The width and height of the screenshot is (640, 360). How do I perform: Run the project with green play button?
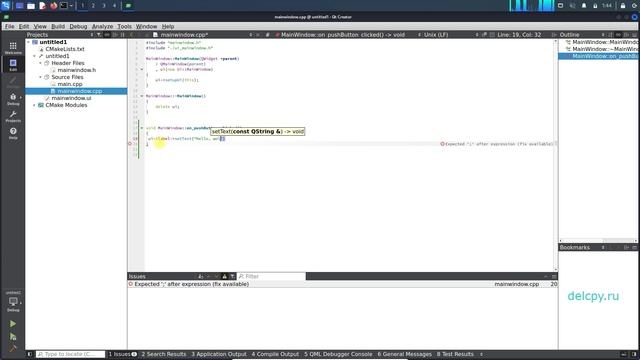tap(13, 324)
